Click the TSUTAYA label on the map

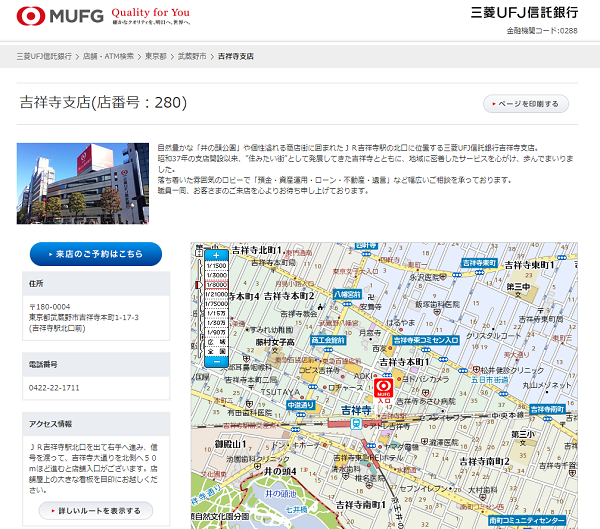(280, 392)
